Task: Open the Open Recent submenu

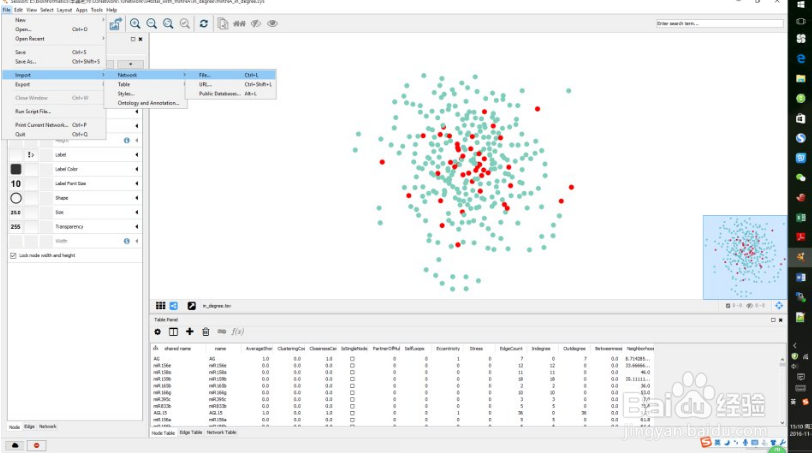Action: click(54, 39)
